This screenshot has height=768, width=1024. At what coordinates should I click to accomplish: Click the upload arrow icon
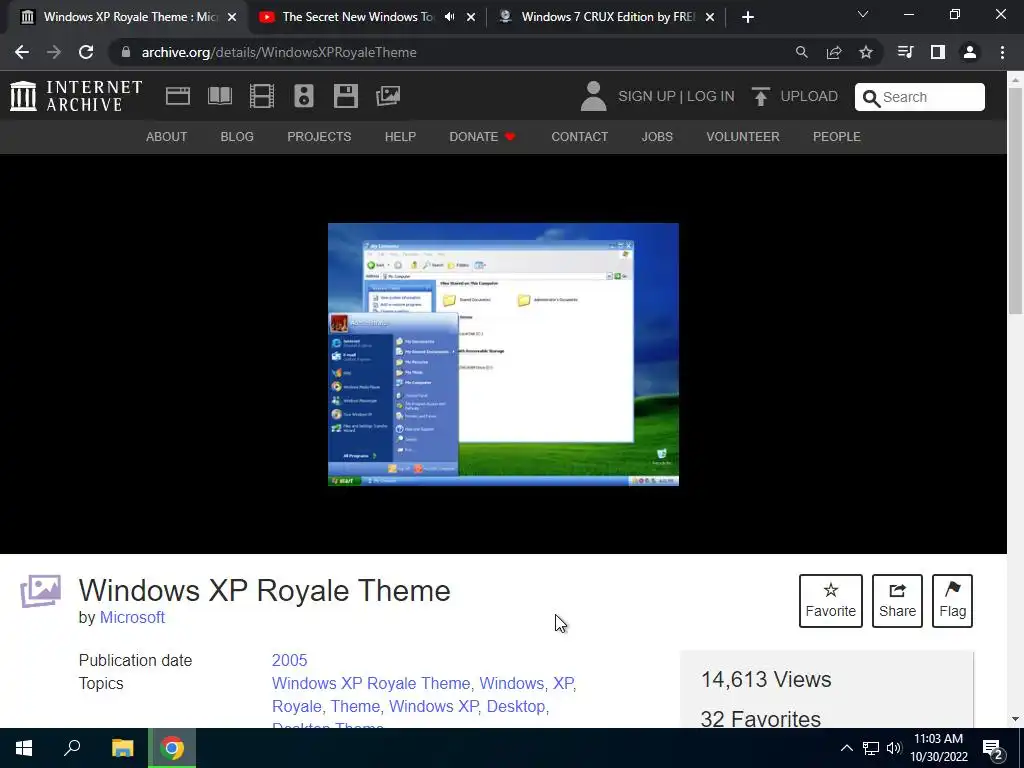pyautogui.click(x=760, y=96)
